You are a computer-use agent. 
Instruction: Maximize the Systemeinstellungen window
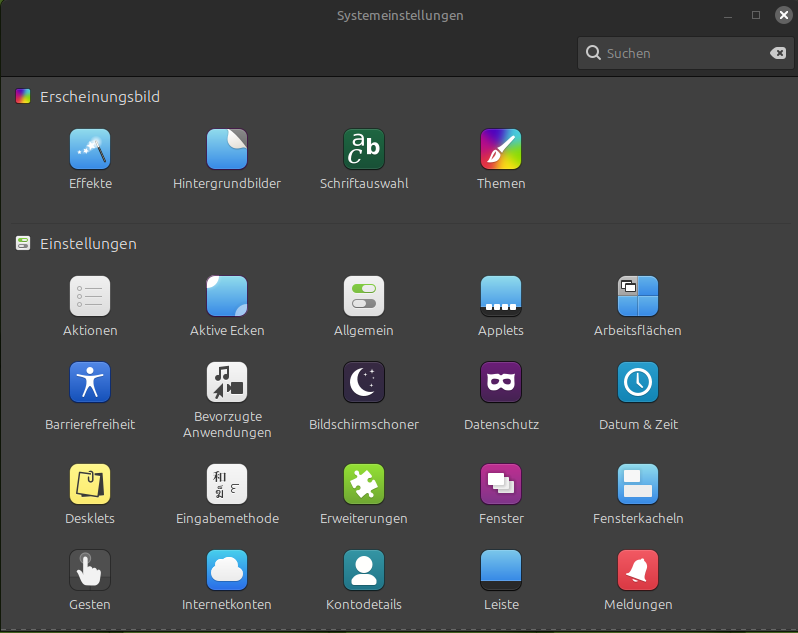tap(756, 15)
